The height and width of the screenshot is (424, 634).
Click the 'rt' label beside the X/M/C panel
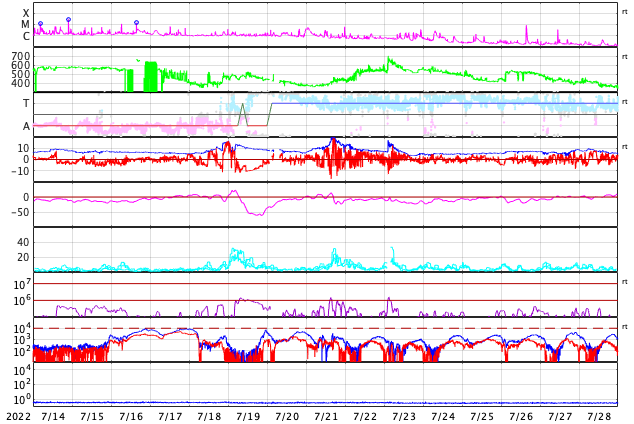point(624,12)
